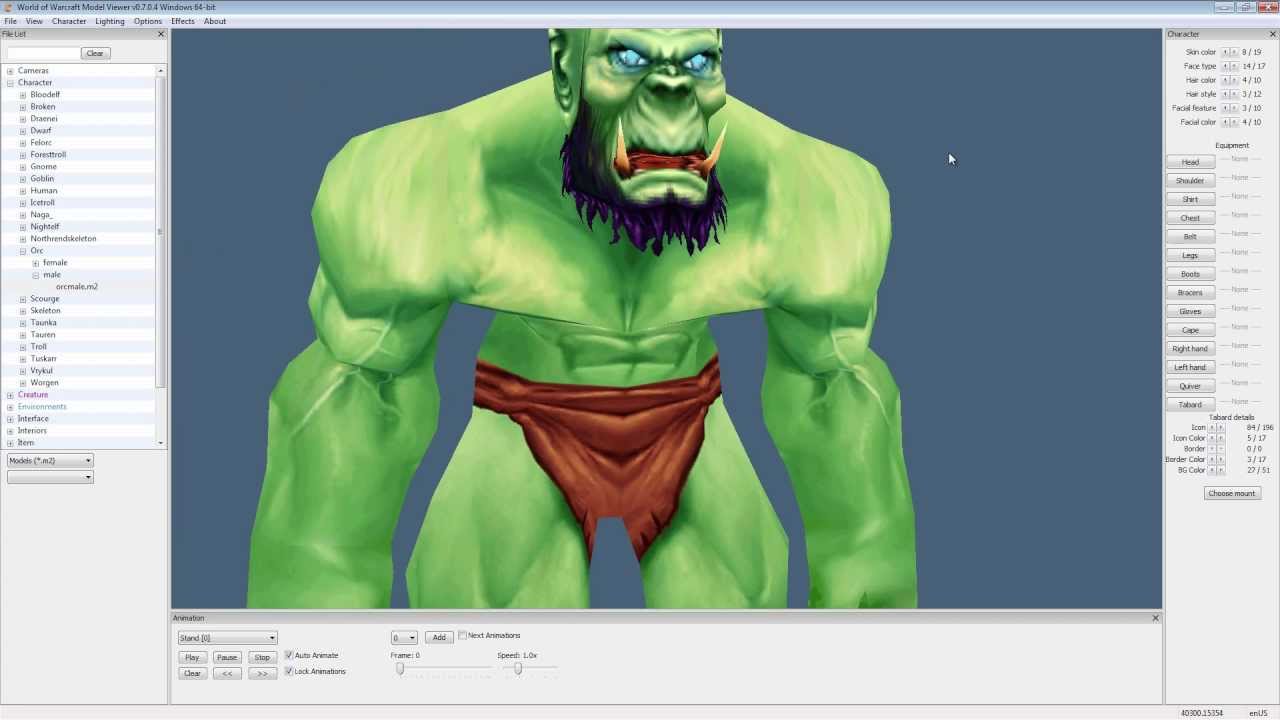Step tabard BG Color to next value
Screen dimensions: 1280x720
1220,470
